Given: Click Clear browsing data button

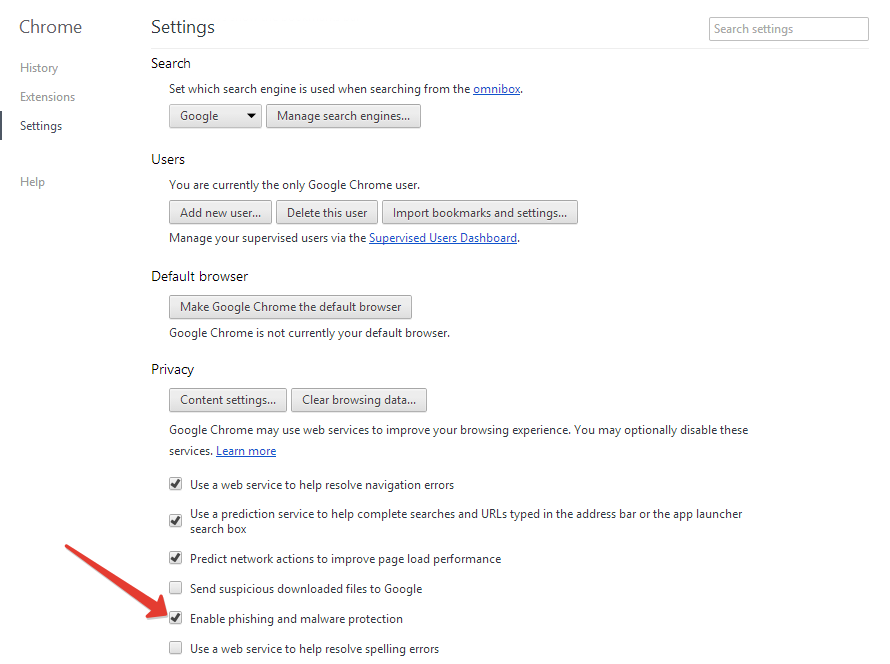Looking at the screenshot, I should pyautogui.click(x=359, y=400).
